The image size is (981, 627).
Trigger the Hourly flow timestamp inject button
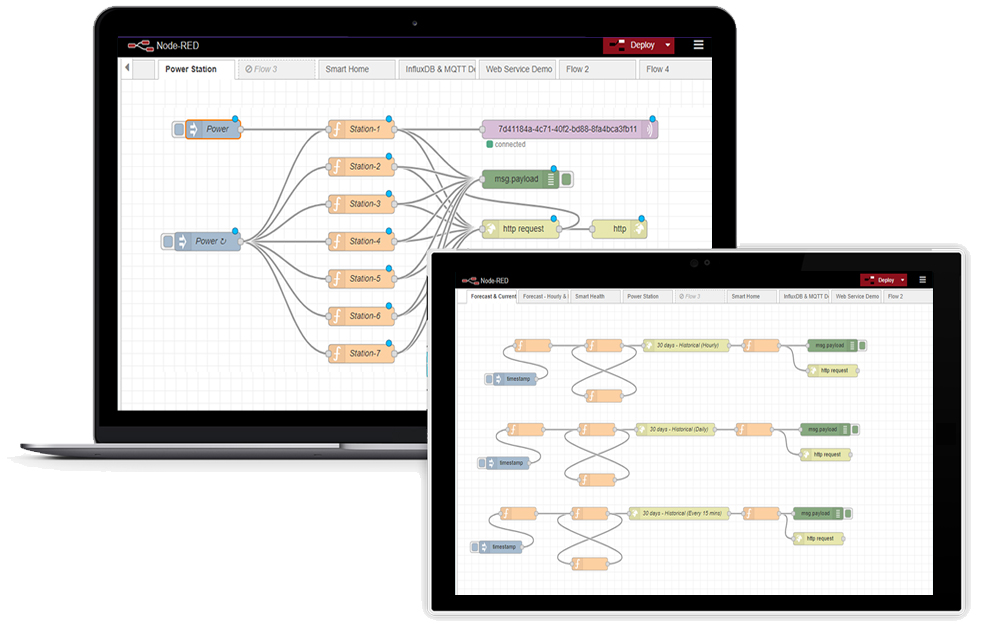coord(489,379)
